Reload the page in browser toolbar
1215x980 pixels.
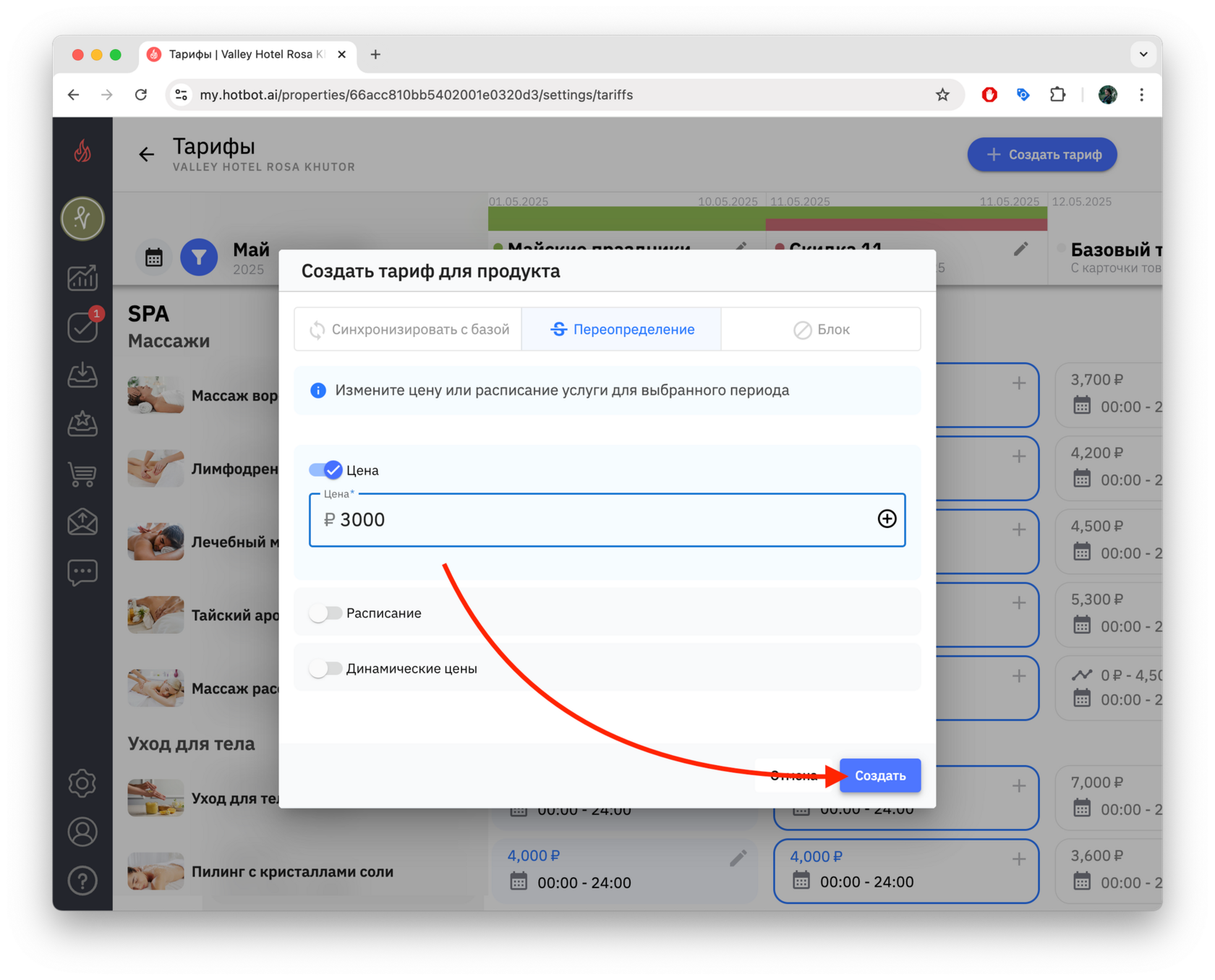point(141,95)
